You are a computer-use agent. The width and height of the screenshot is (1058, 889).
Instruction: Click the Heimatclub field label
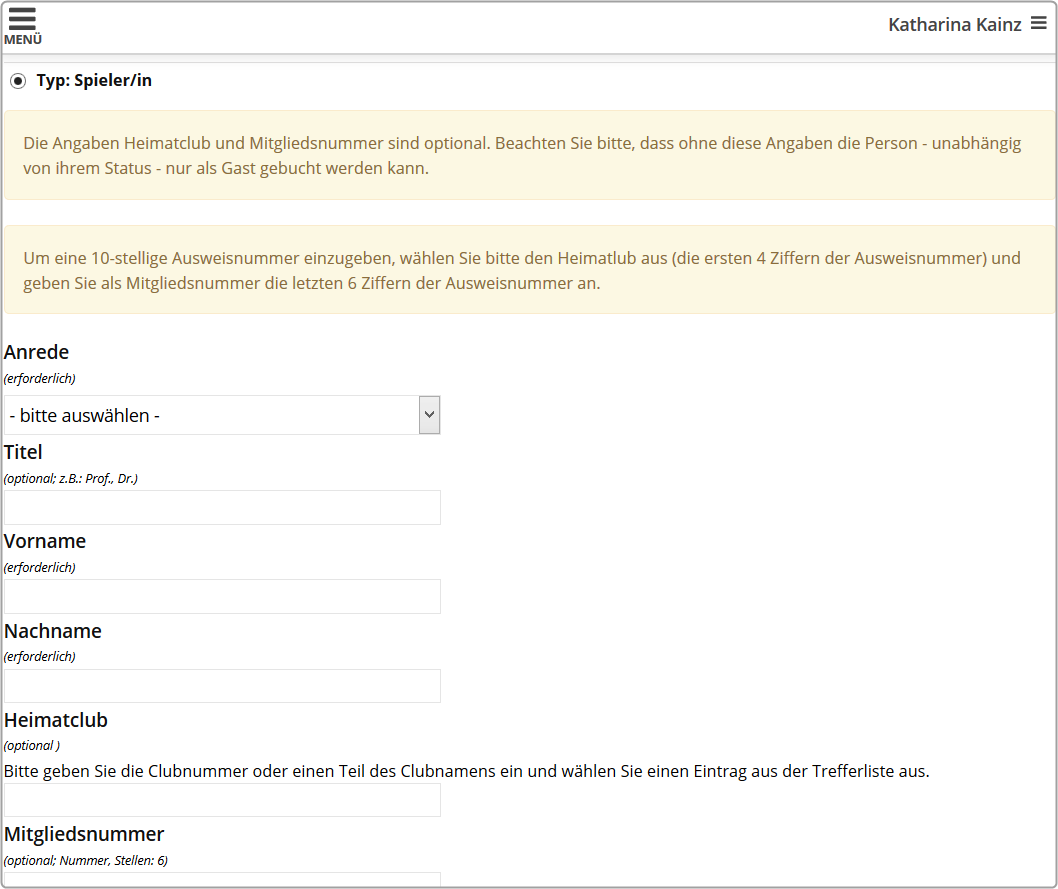pyautogui.click(x=56, y=720)
